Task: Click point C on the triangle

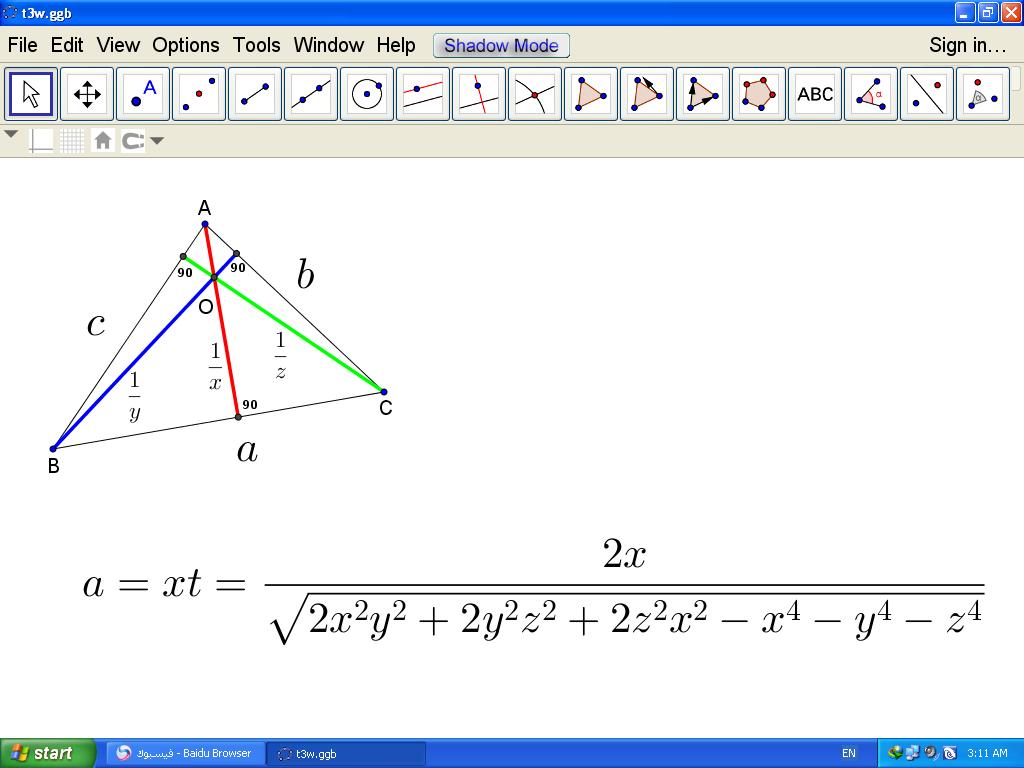Action: point(383,392)
